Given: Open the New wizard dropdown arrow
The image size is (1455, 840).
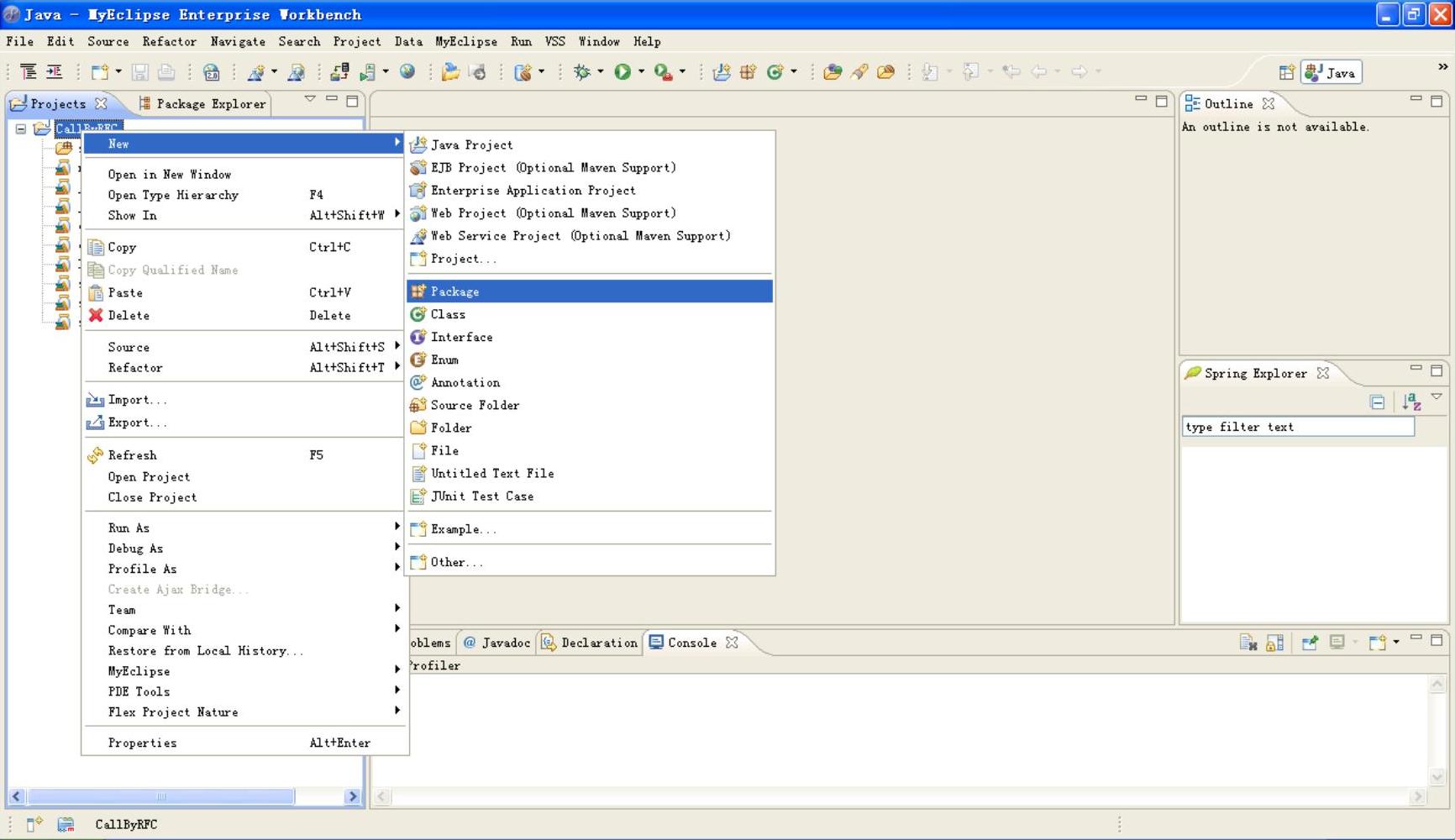Looking at the screenshot, I should tap(118, 72).
